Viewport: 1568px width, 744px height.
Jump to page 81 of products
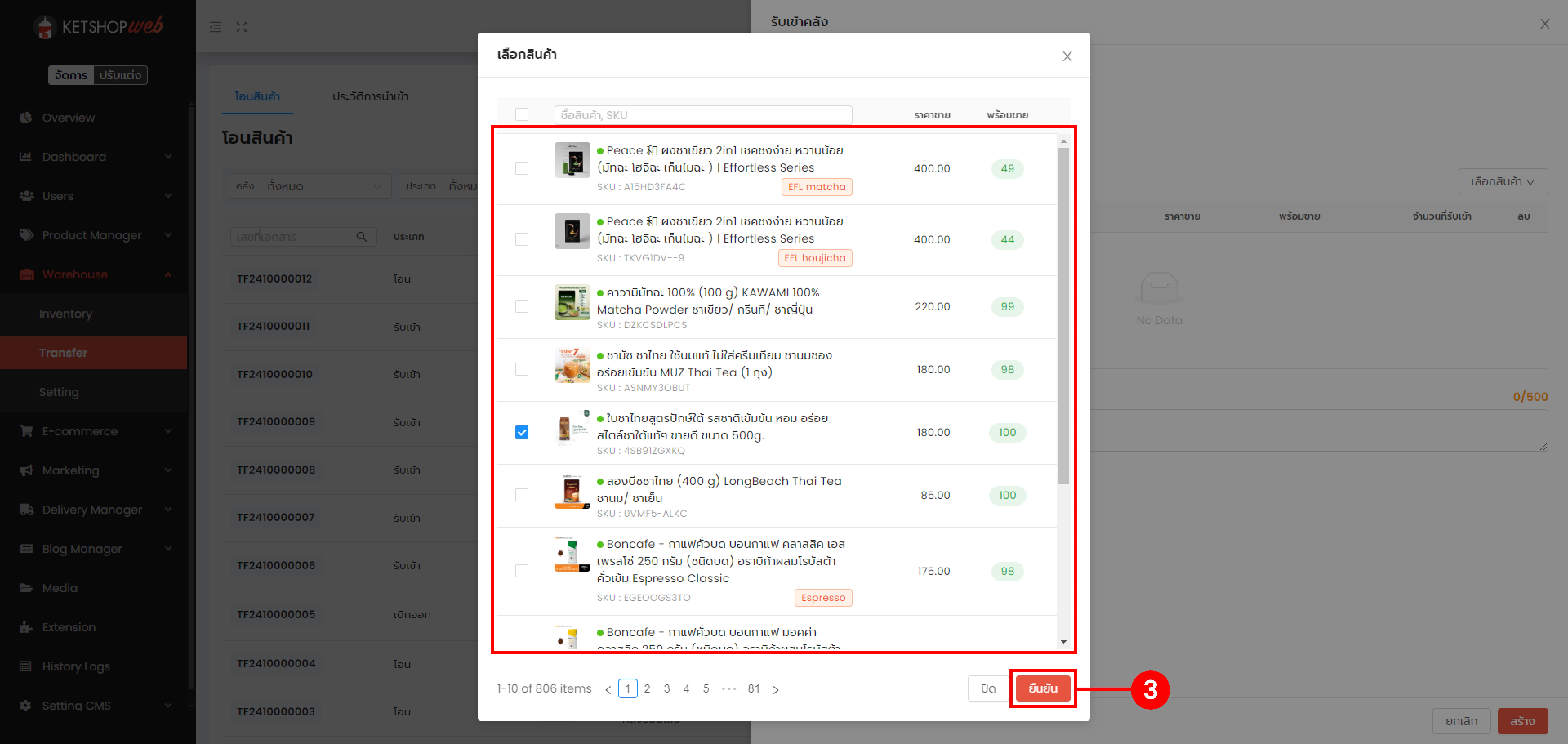754,689
